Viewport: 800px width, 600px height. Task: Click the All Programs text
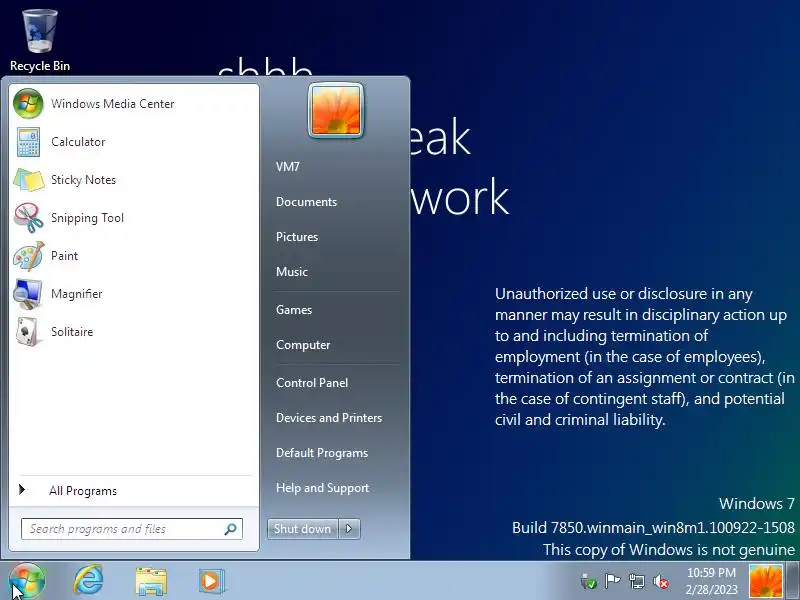(83, 491)
